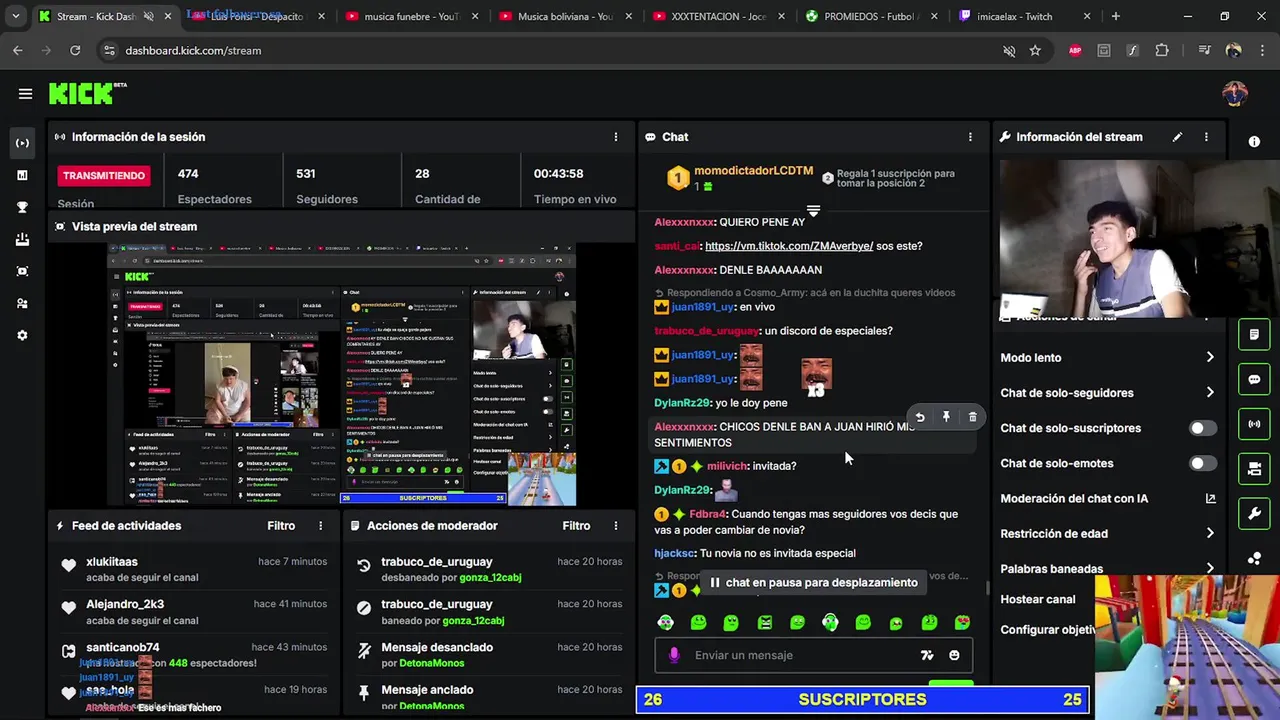The image size is (1280, 720).
Task: Open the browser extensions puzzle icon
Action: point(1161,51)
